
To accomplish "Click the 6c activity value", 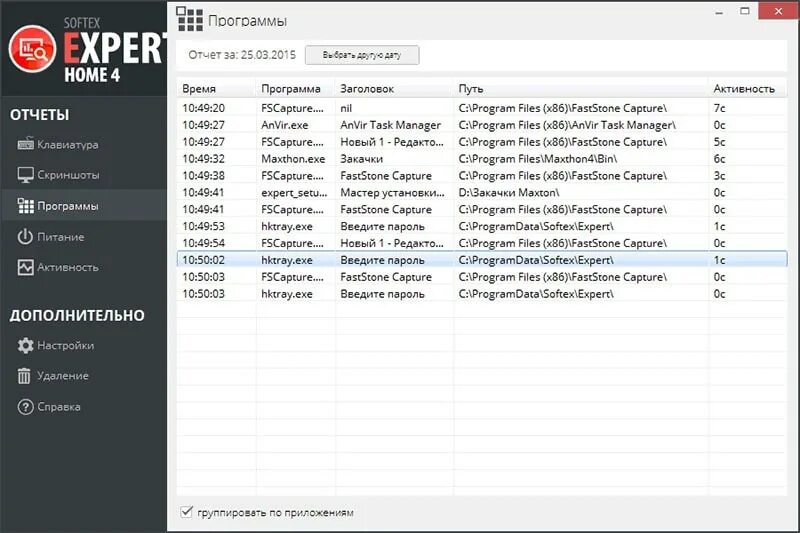I will point(719,159).
